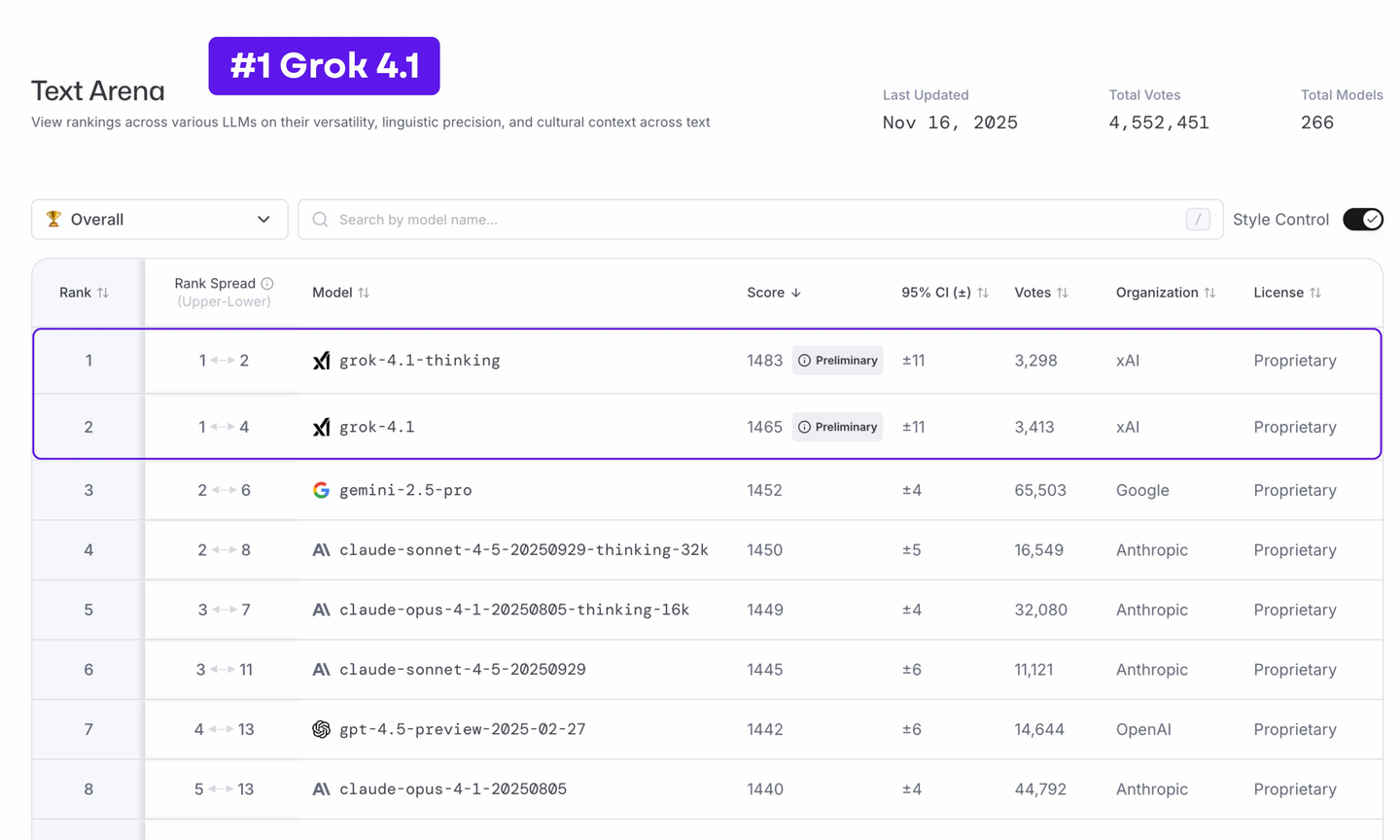Click the info icon inside grok-4.1's Preliminary badge
The image size is (1400, 840).
[803, 426]
